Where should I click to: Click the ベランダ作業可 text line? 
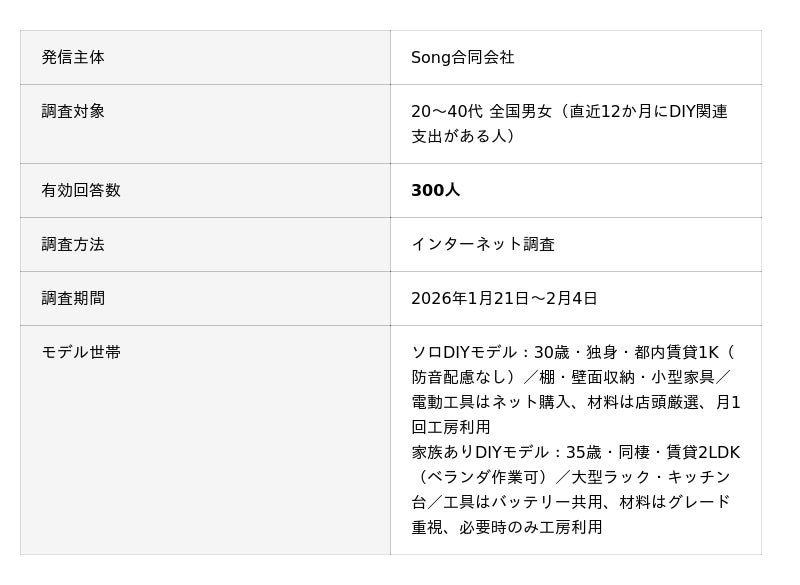(571, 478)
